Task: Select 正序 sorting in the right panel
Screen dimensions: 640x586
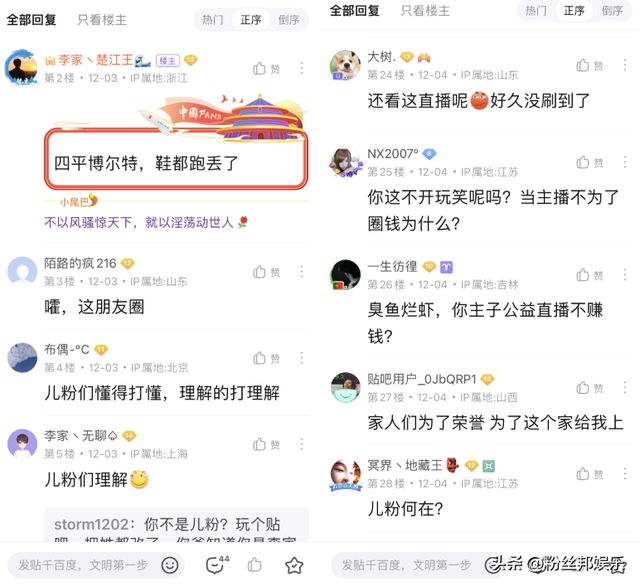Action: click(x=574, y=11)
